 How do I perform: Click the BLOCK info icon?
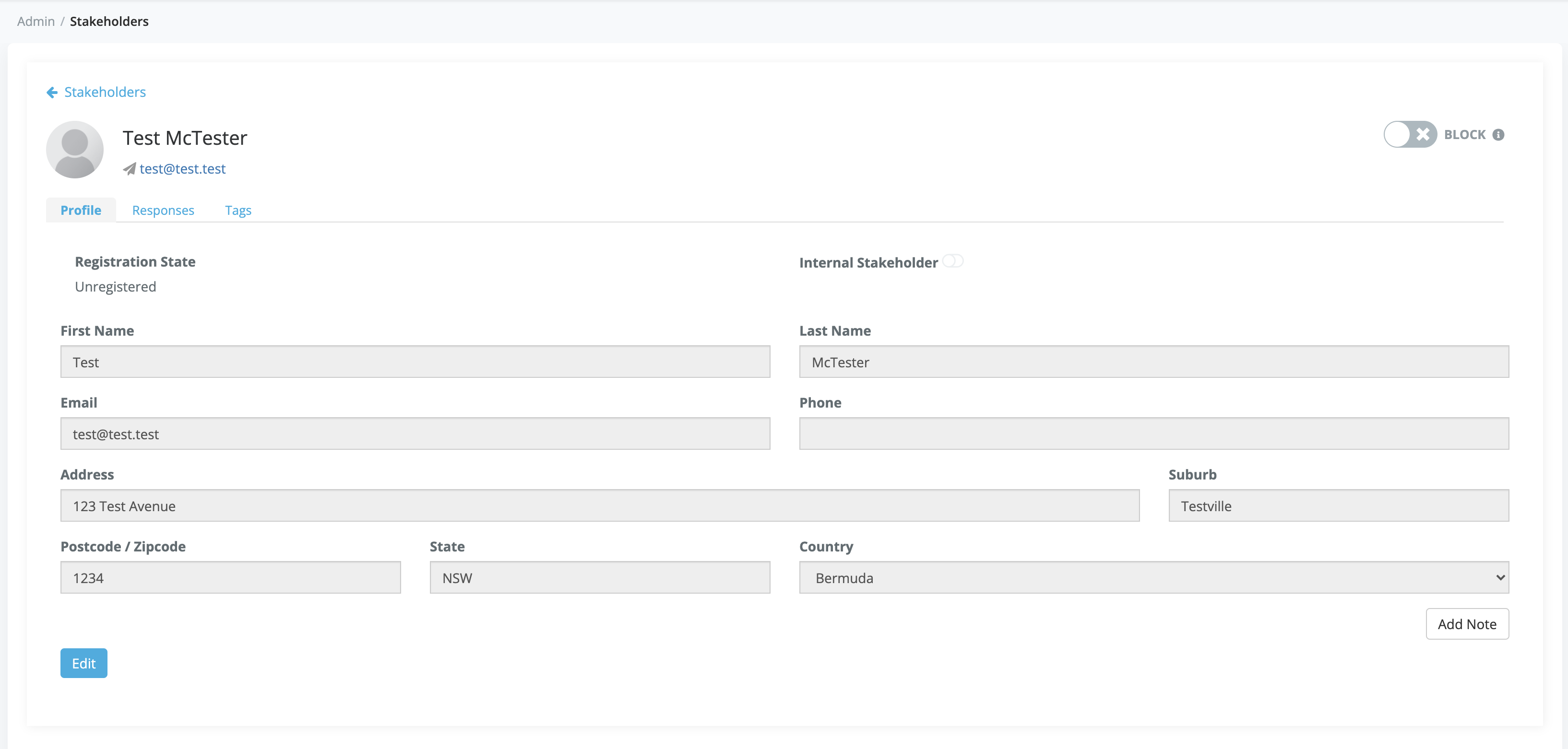coord(1498,135)
